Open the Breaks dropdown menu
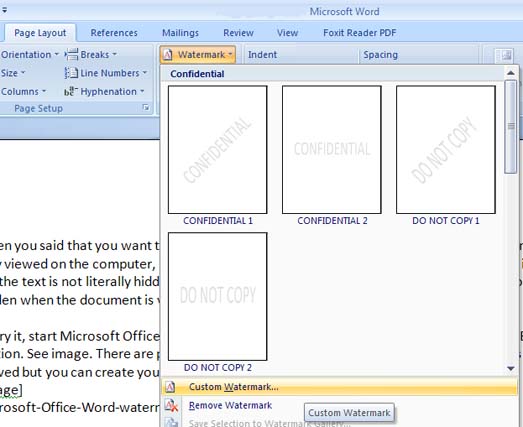 99,54
